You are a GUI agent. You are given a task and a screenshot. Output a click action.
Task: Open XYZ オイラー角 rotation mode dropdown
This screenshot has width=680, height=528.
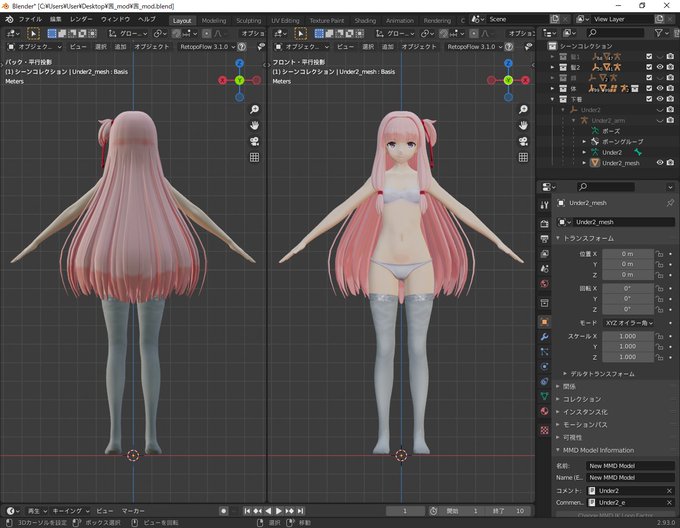pos(628,323)
